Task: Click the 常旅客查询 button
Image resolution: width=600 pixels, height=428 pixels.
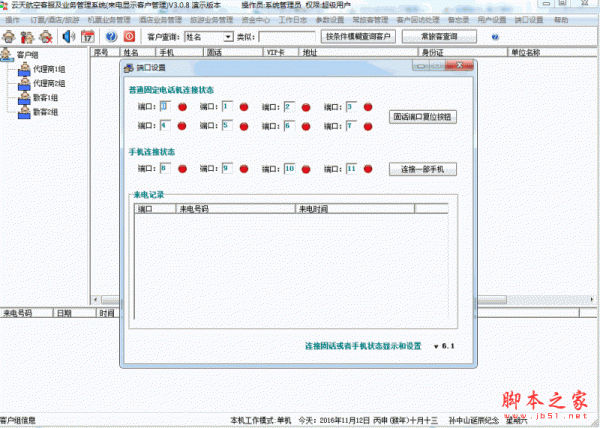Action: [x=439, y=37]
